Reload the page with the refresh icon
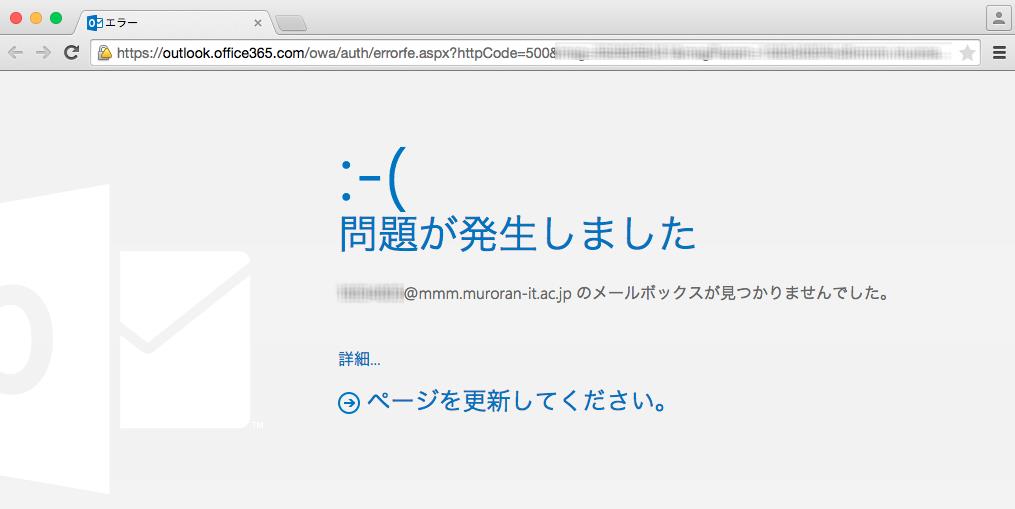 pyautogui.click(x=72, y=52)
